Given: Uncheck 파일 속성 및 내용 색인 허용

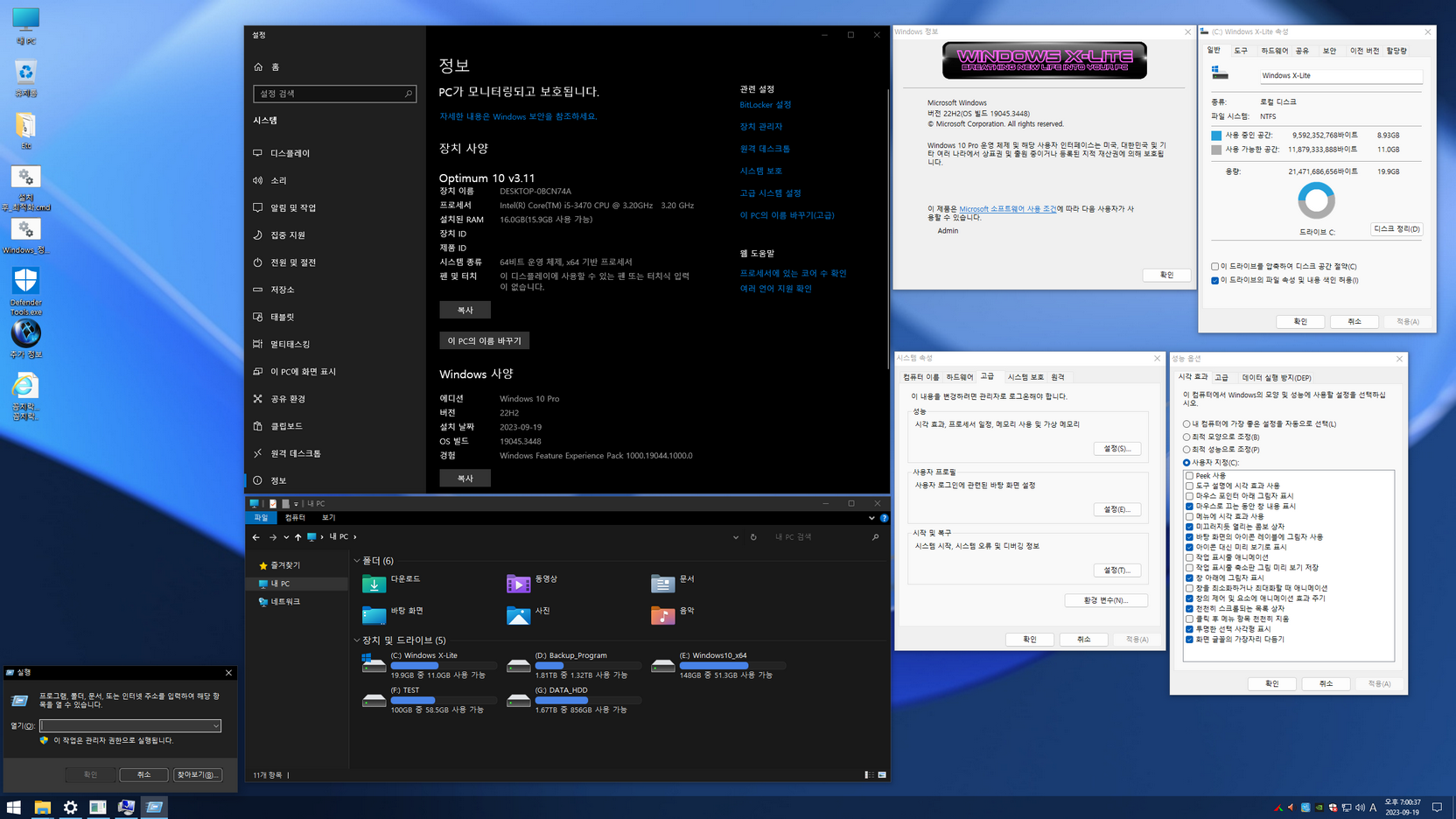Looking at the screenshot, I should 1214,281.
